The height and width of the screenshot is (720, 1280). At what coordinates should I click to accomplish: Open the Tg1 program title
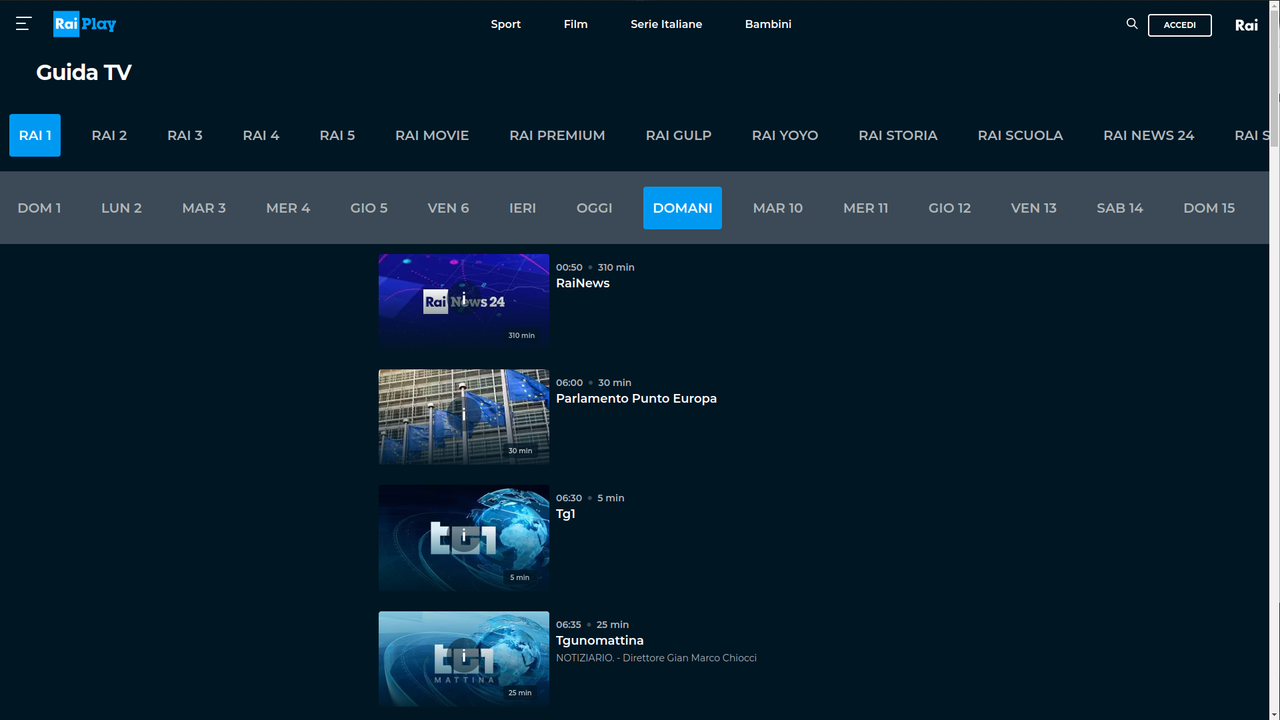point(566,514)
